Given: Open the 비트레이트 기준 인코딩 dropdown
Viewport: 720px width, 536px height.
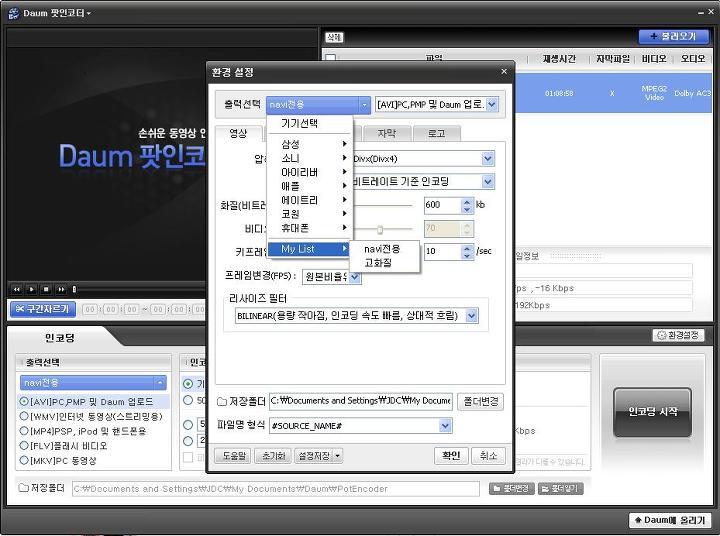Looking at the screenshot, I should point(488,182).
